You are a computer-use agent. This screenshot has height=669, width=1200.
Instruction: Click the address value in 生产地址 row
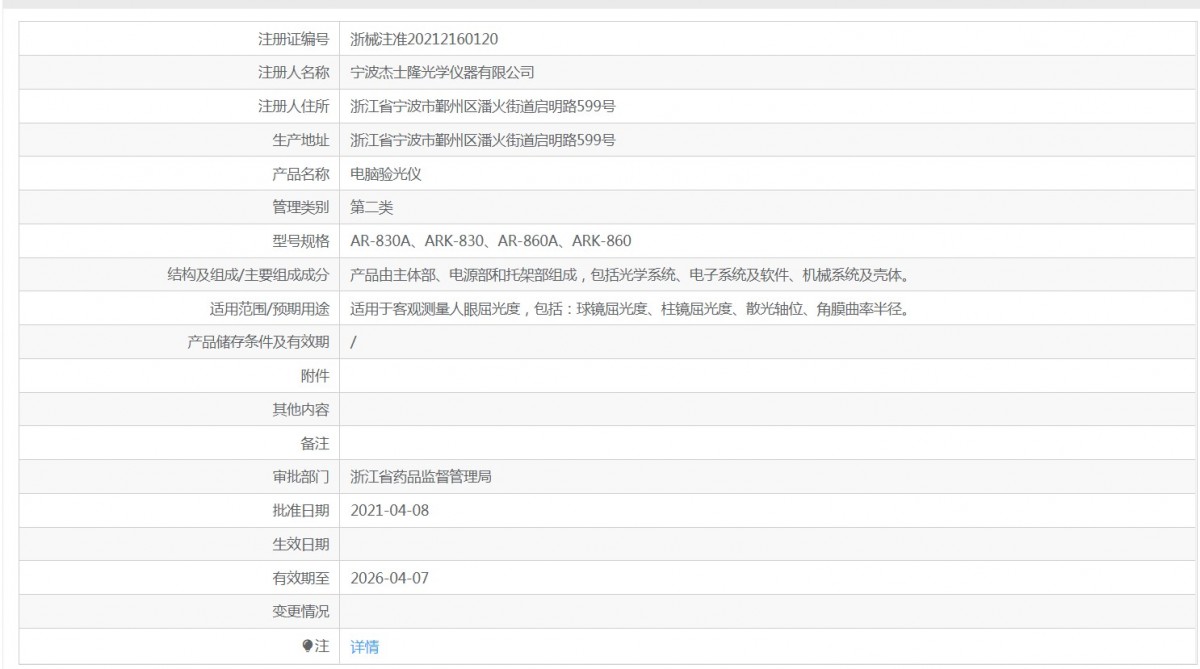pyautogui.click(x=483, y=140)
